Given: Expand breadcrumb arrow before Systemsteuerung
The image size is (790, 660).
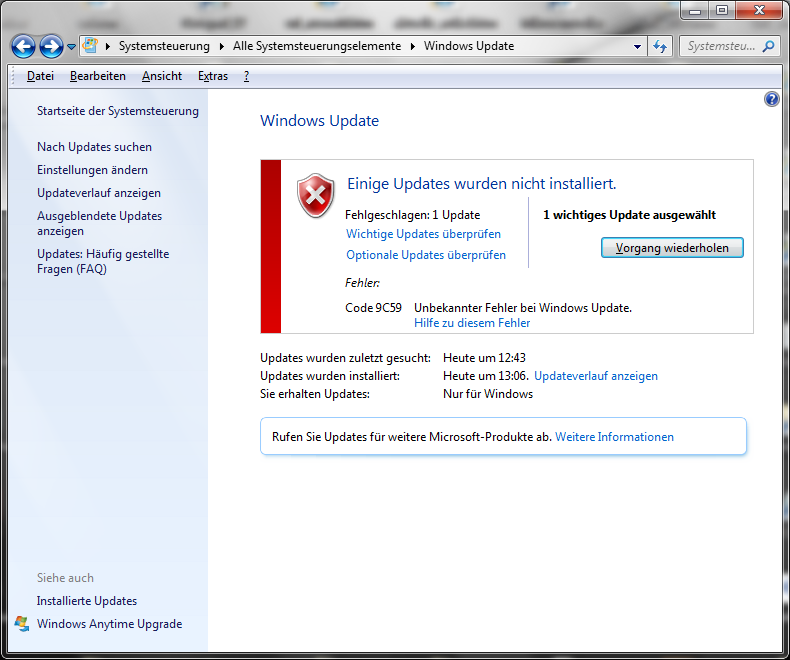Looking at the screenshot, I should pyautogui.click(x=108, y=46).
